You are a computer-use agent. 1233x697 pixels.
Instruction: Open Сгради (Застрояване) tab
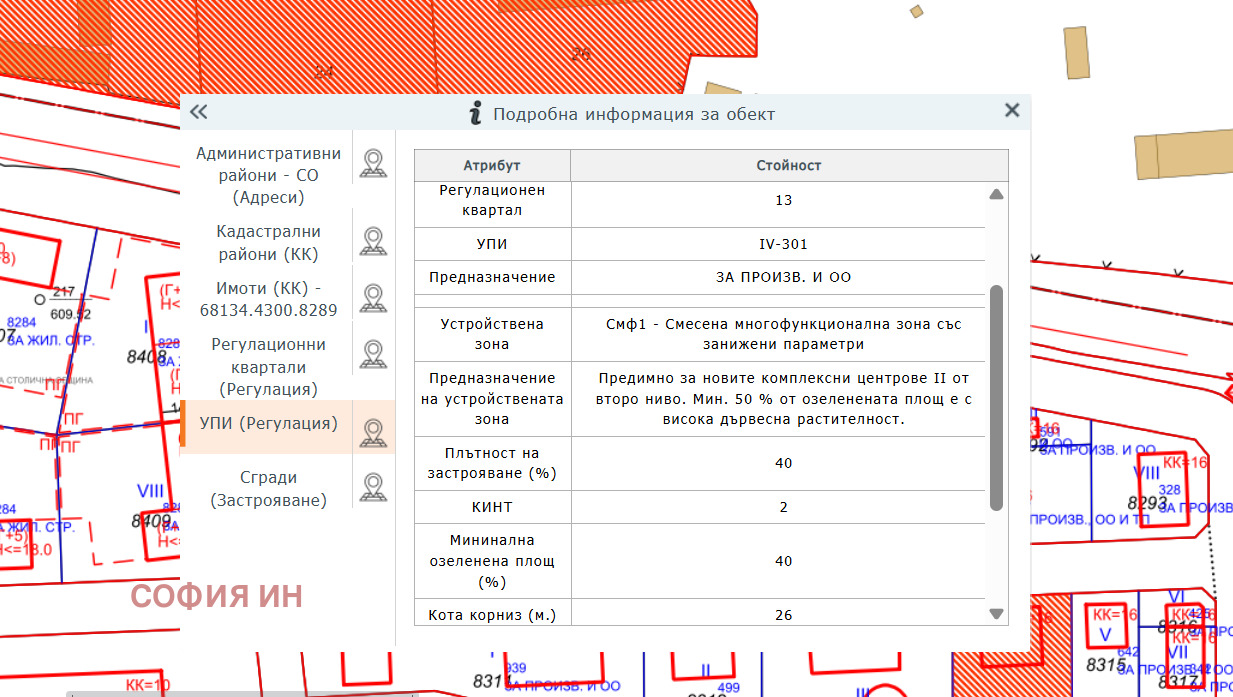268,488
